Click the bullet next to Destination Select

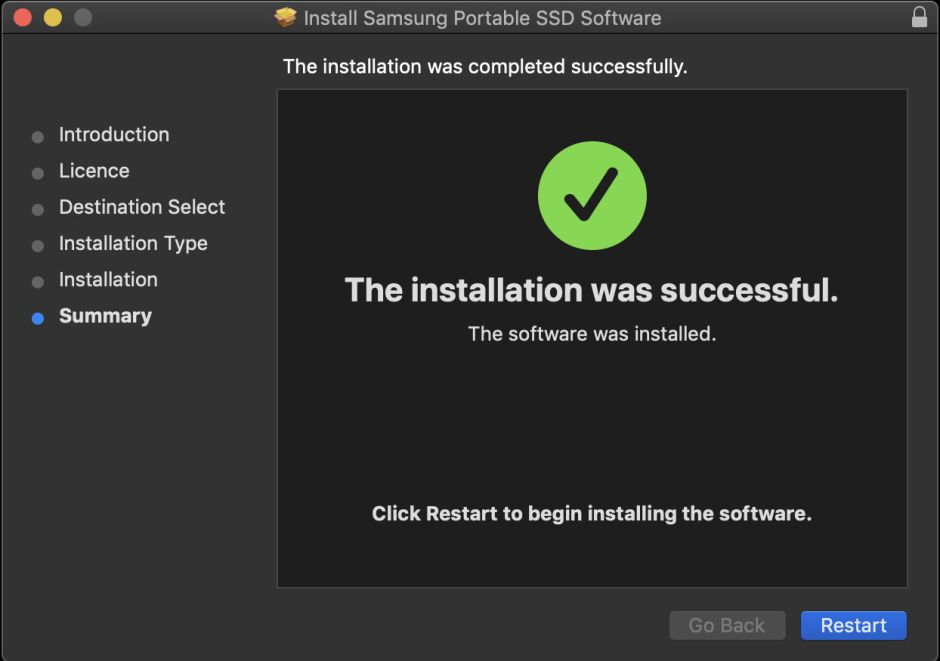click(x=38, y=207)
